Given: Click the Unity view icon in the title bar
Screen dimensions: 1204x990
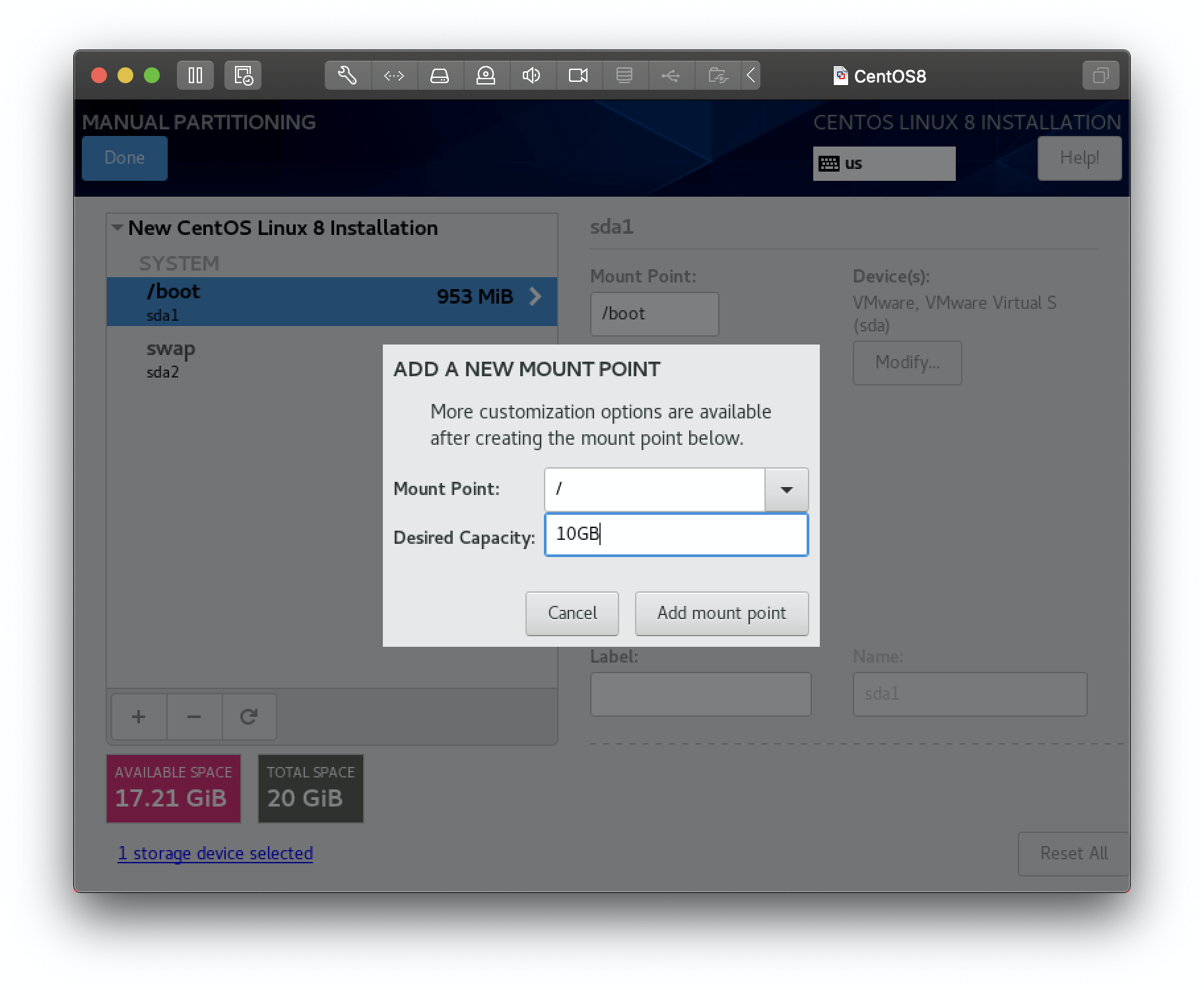Looking at the screenshot, I should [1100, 75].
